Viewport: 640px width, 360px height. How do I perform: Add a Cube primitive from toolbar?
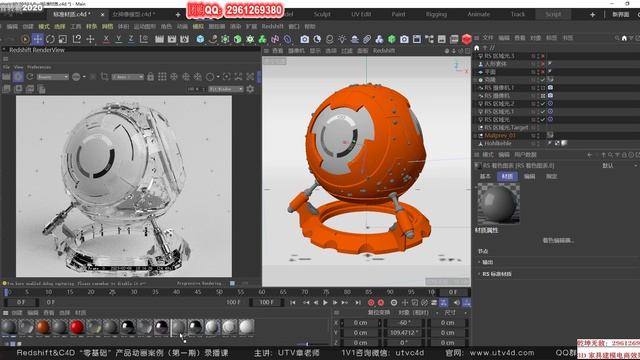click(x=200, y=39)
